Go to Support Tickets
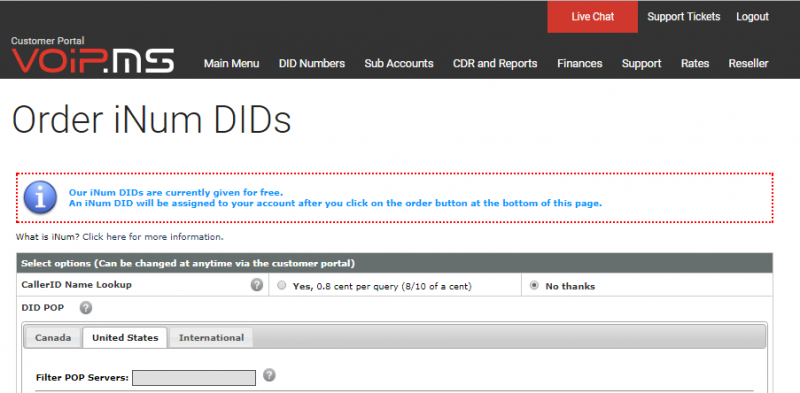Viewport: 800px width, 393px height. pos(684,17)
